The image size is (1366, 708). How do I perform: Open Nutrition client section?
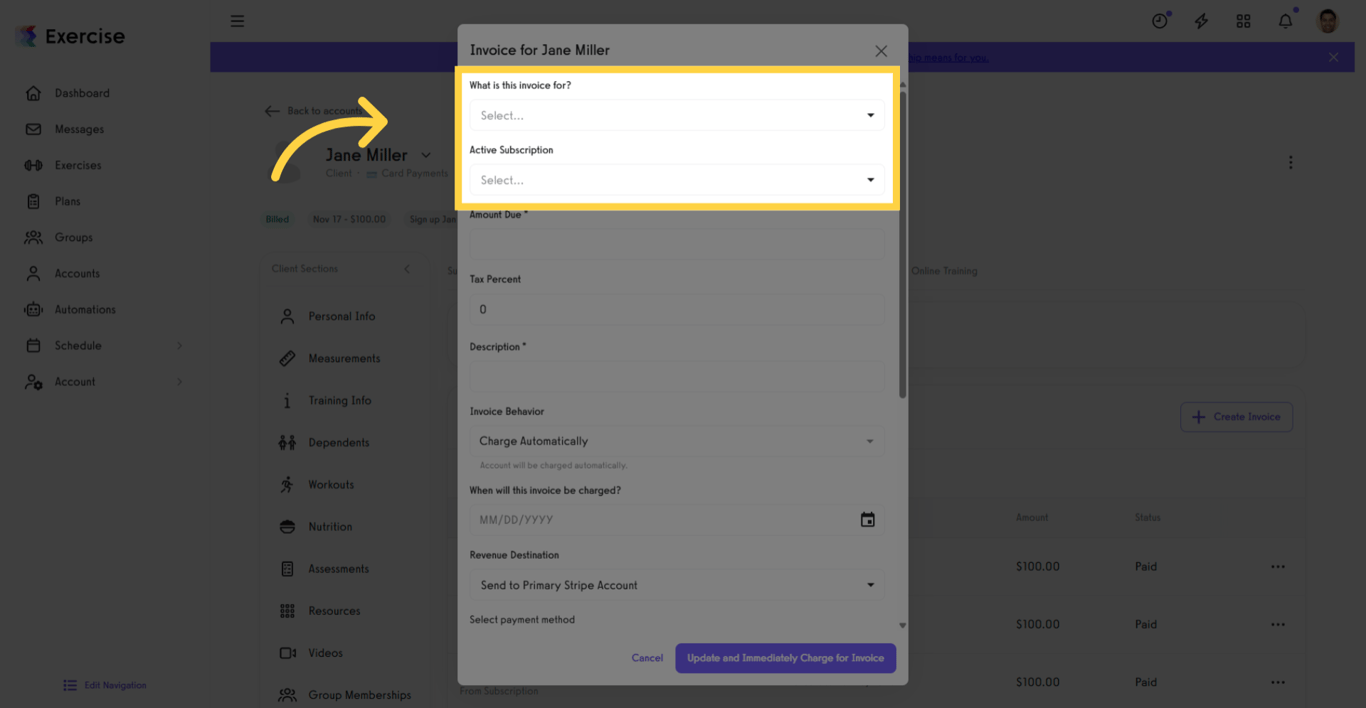tap(330, 526)
